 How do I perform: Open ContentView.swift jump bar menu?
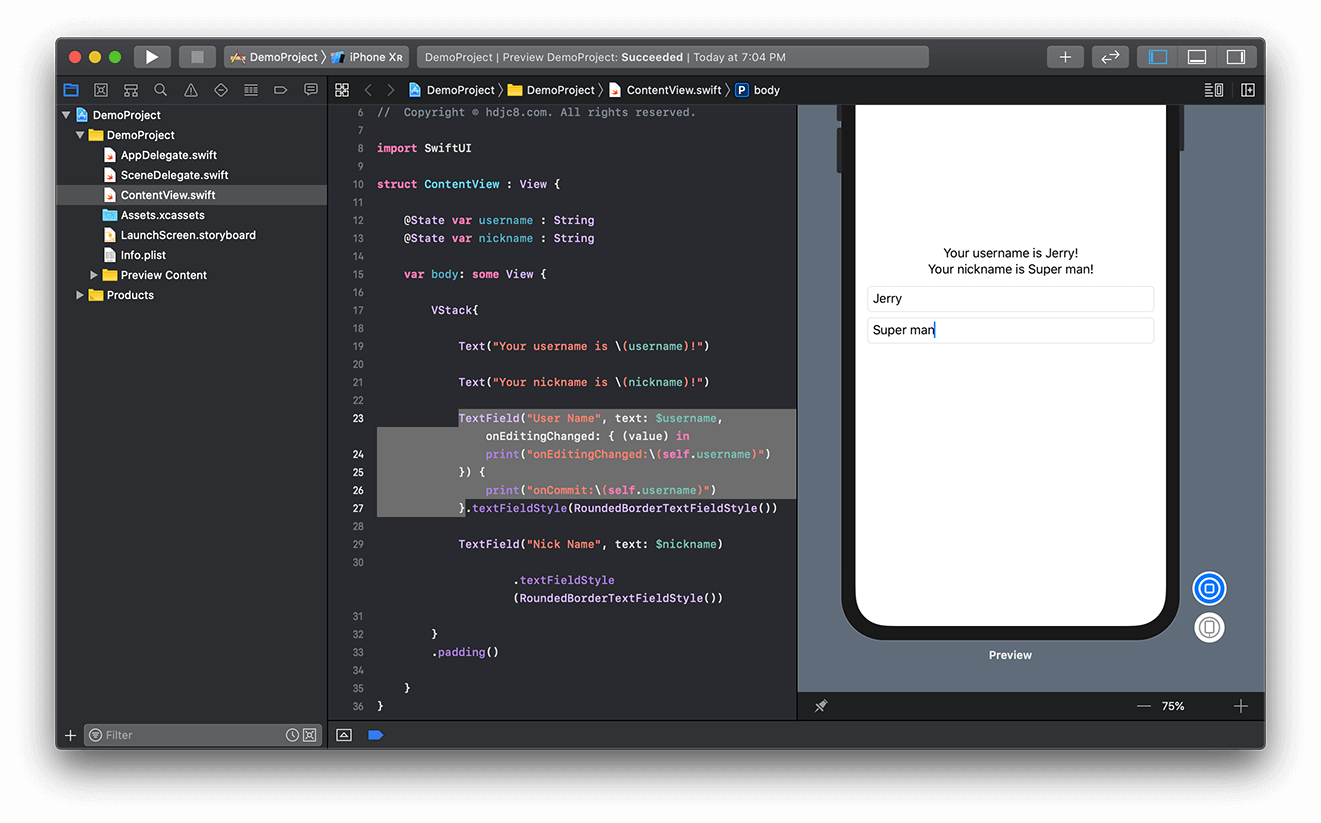(x=664, y=90)
